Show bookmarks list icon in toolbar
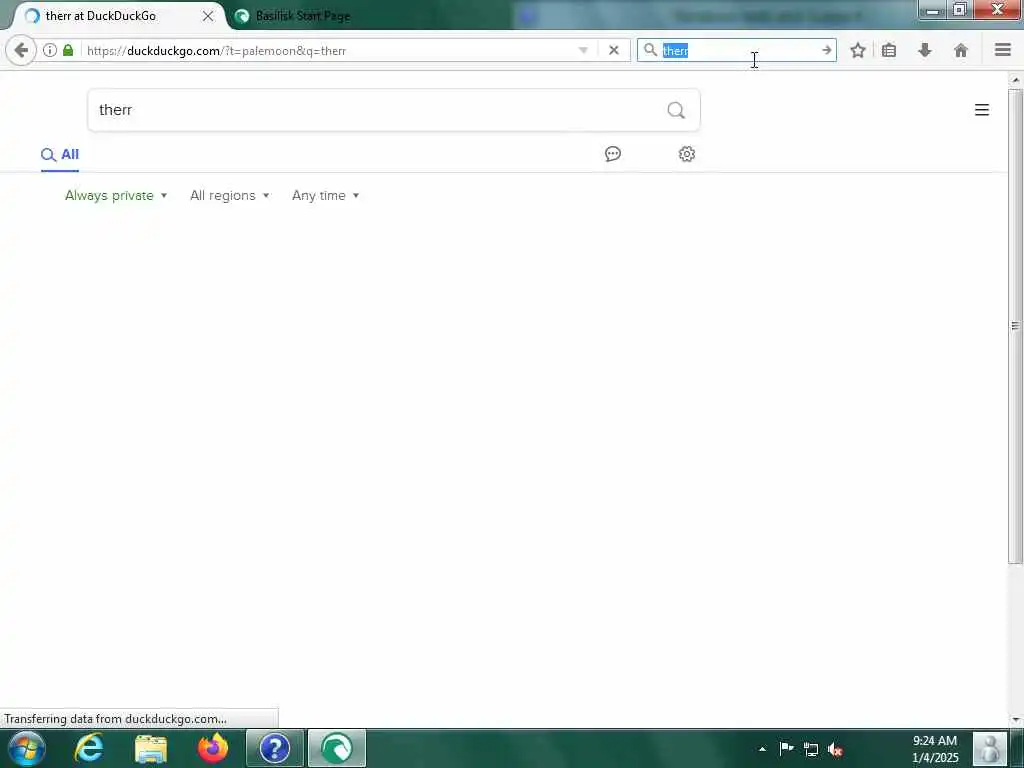 tap(889, 50)
